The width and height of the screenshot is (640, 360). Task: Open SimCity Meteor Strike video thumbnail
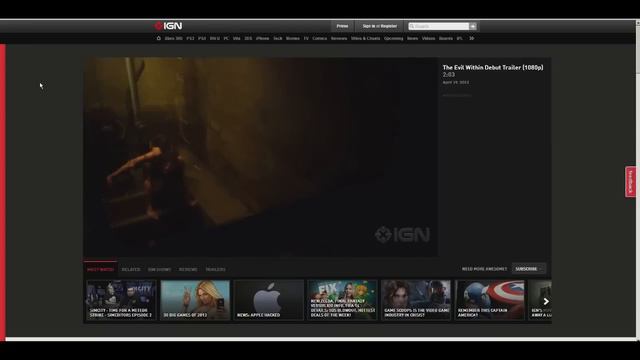[x=121, y=300]
